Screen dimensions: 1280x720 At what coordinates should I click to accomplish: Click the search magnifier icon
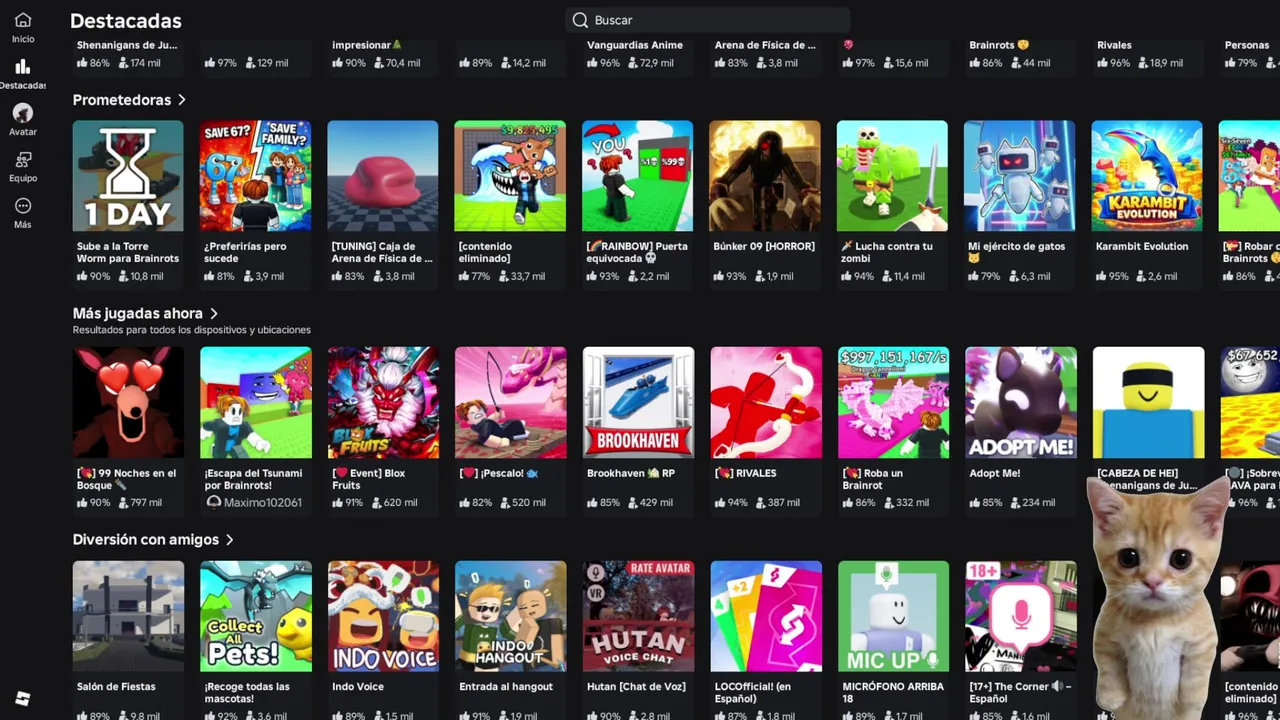click(x=580, y=20)
